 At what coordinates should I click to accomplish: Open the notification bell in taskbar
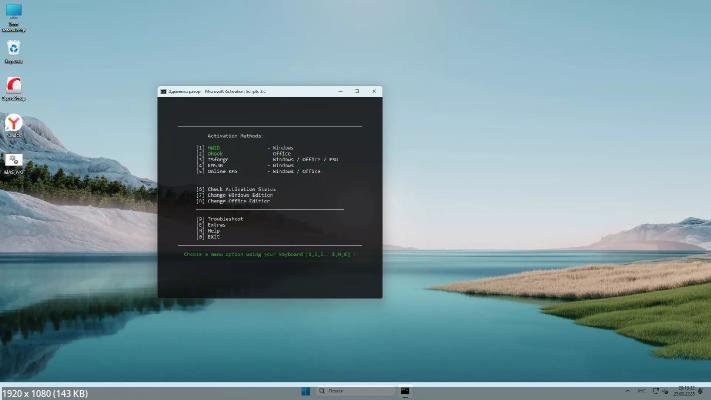701,391
